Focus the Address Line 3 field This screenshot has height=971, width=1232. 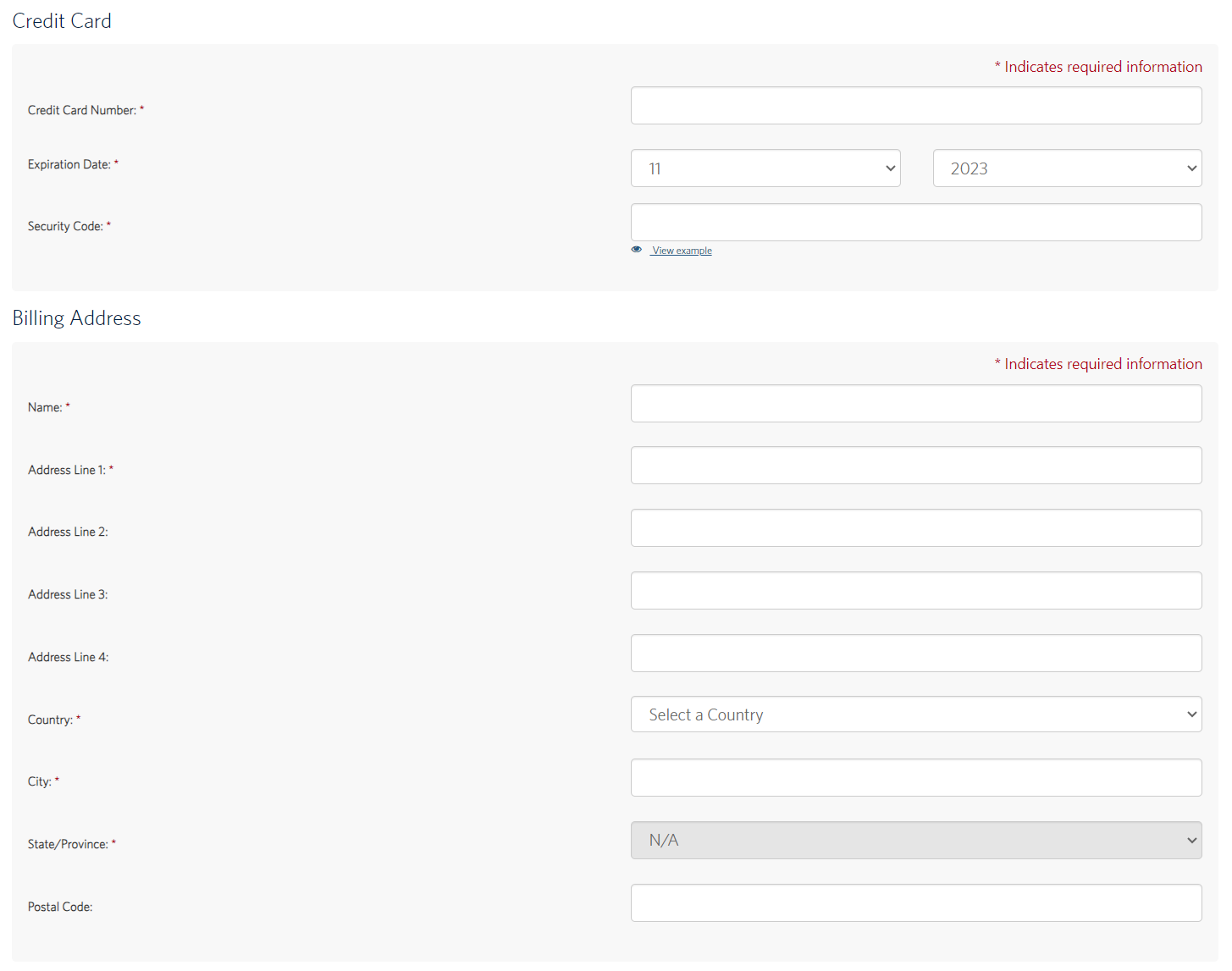pos(915,591)
